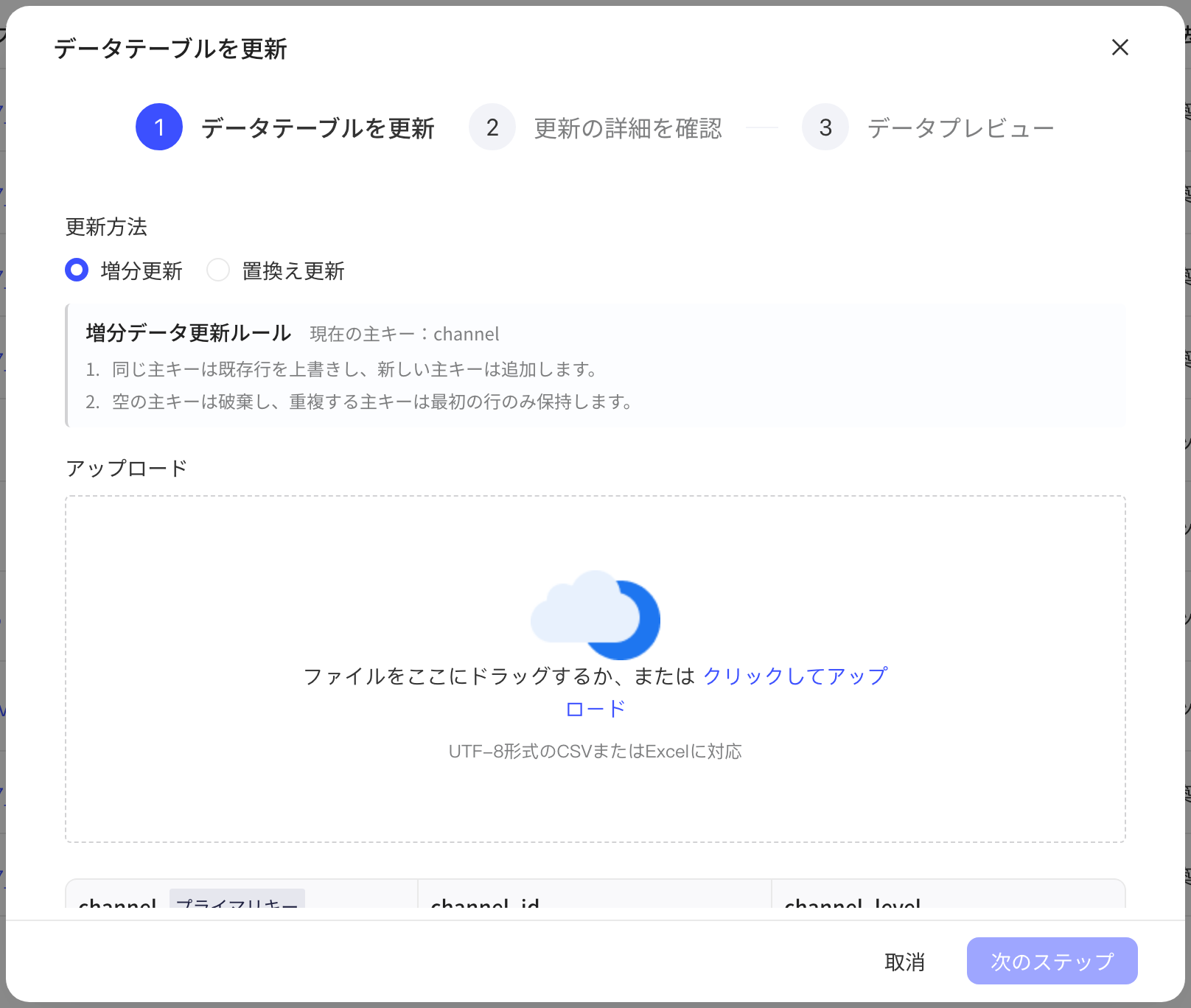
Task: Click the アップロード section label
Action: [126, 469]
